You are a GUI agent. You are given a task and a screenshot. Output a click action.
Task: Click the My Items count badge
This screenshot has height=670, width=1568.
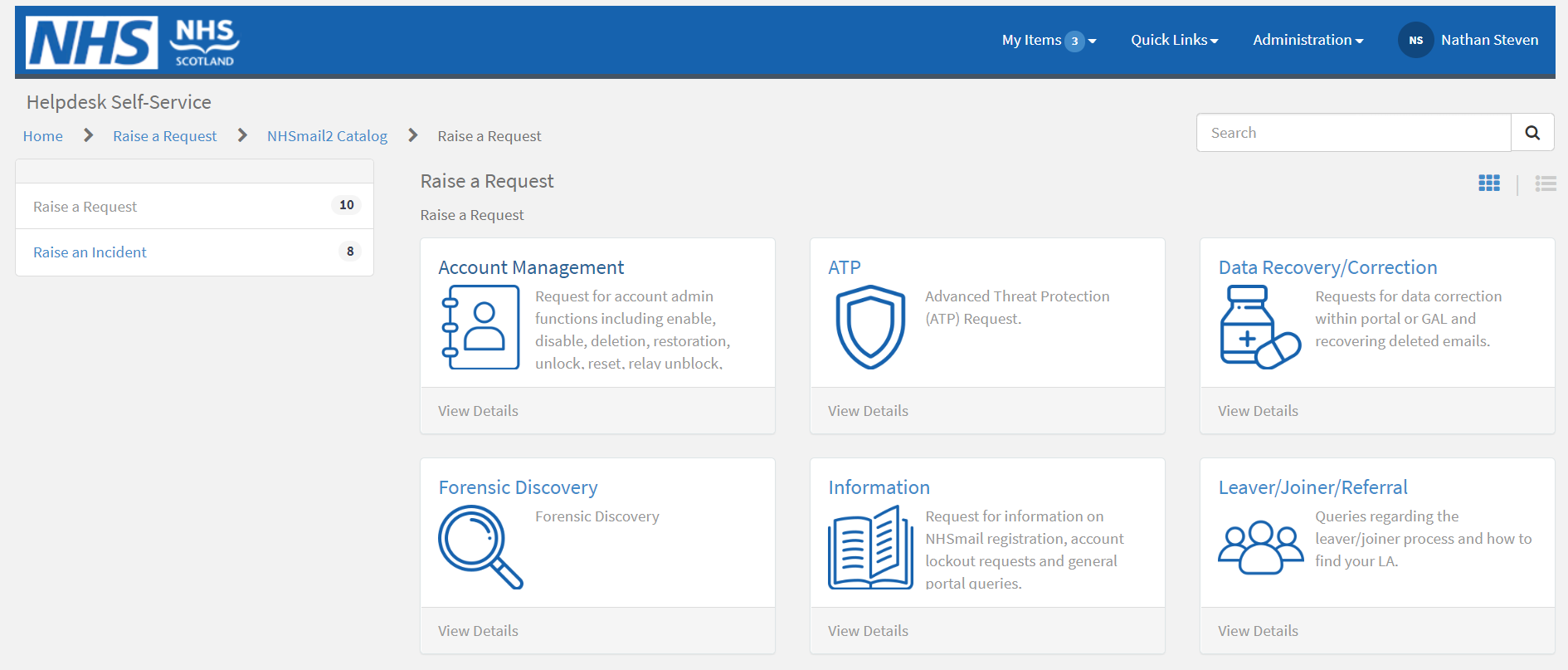(1074, 41)
